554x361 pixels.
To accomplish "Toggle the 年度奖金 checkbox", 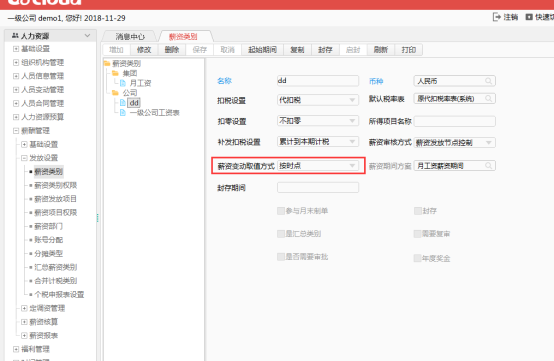I will (x=418, y=258).
